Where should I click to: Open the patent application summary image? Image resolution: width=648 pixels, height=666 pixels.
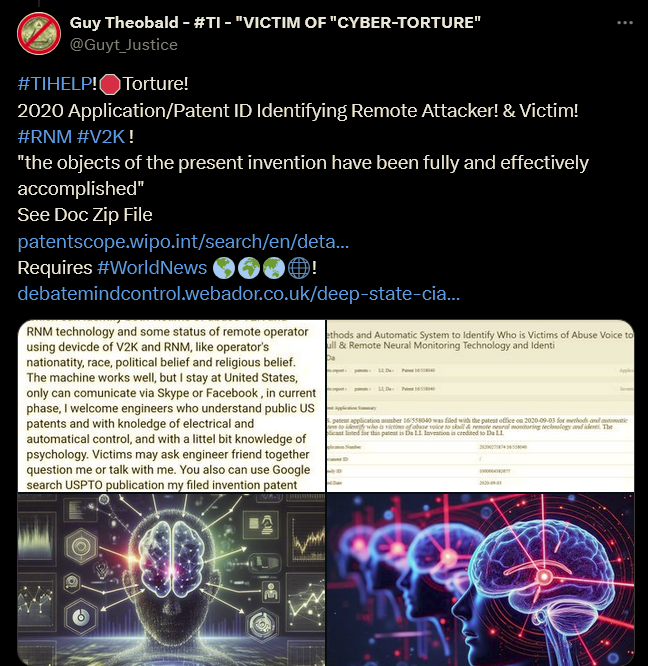click(480, 406)
